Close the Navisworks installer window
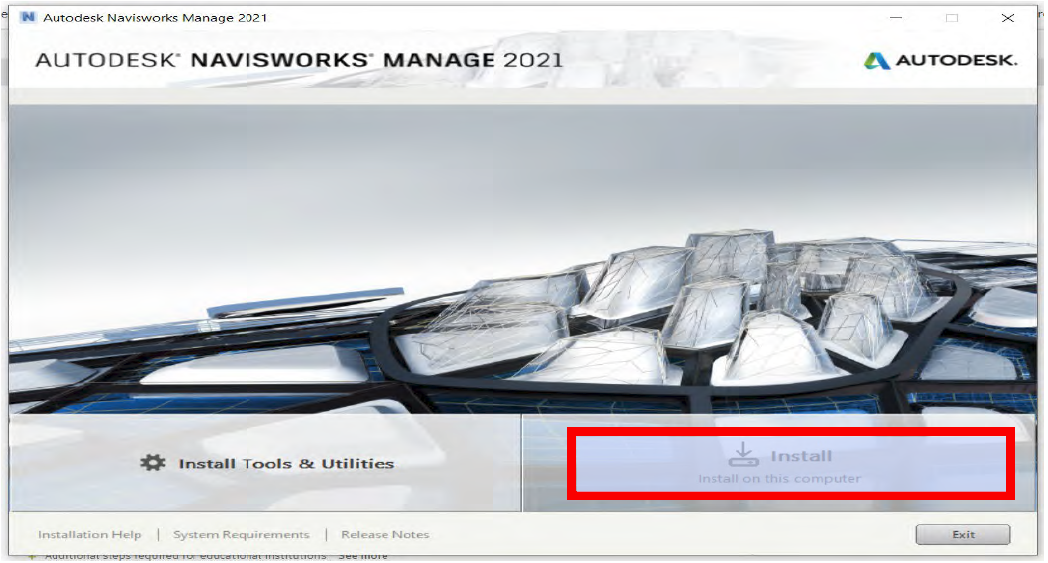The width and height of the screenshot is (1048, 563). (1007, 17)
